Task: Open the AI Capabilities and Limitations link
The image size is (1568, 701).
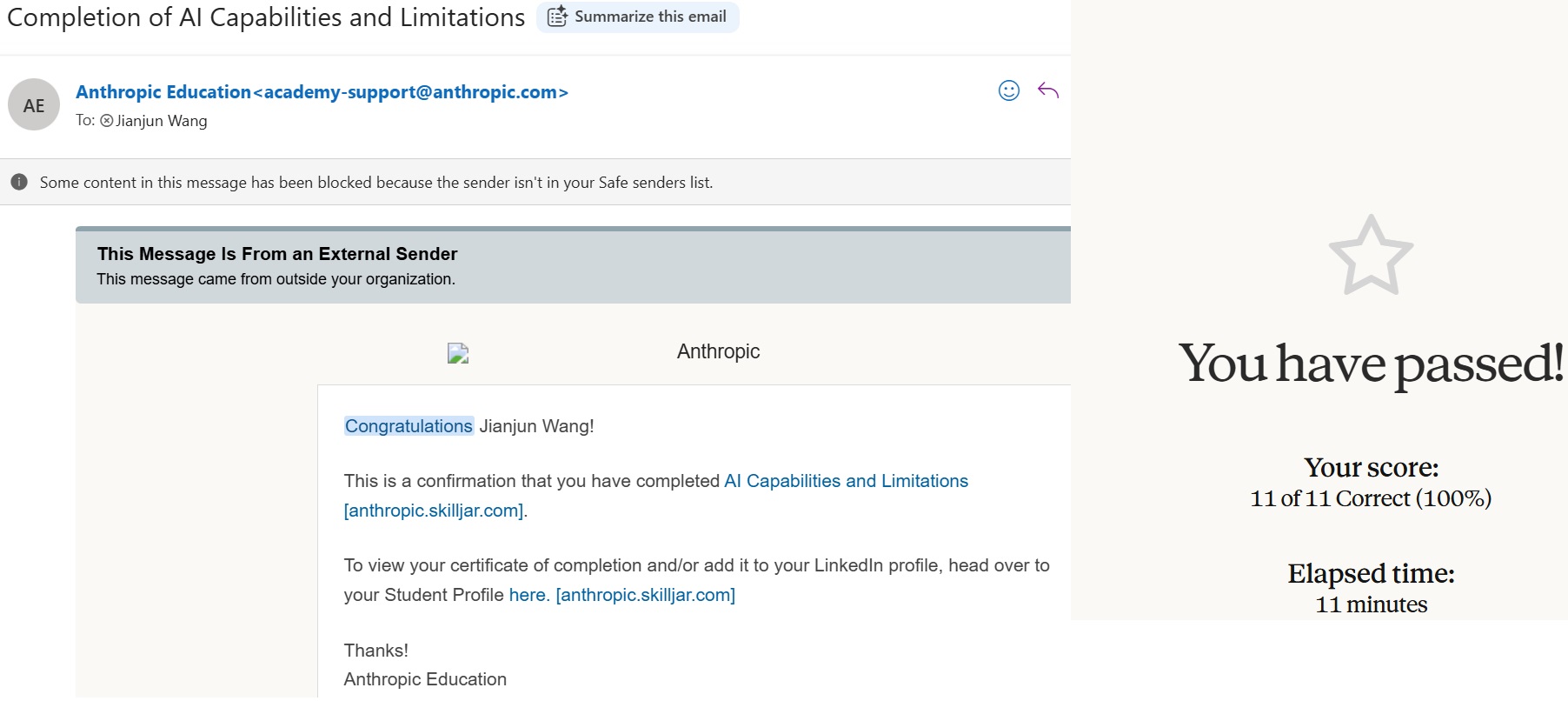Action: pos(846,481)
